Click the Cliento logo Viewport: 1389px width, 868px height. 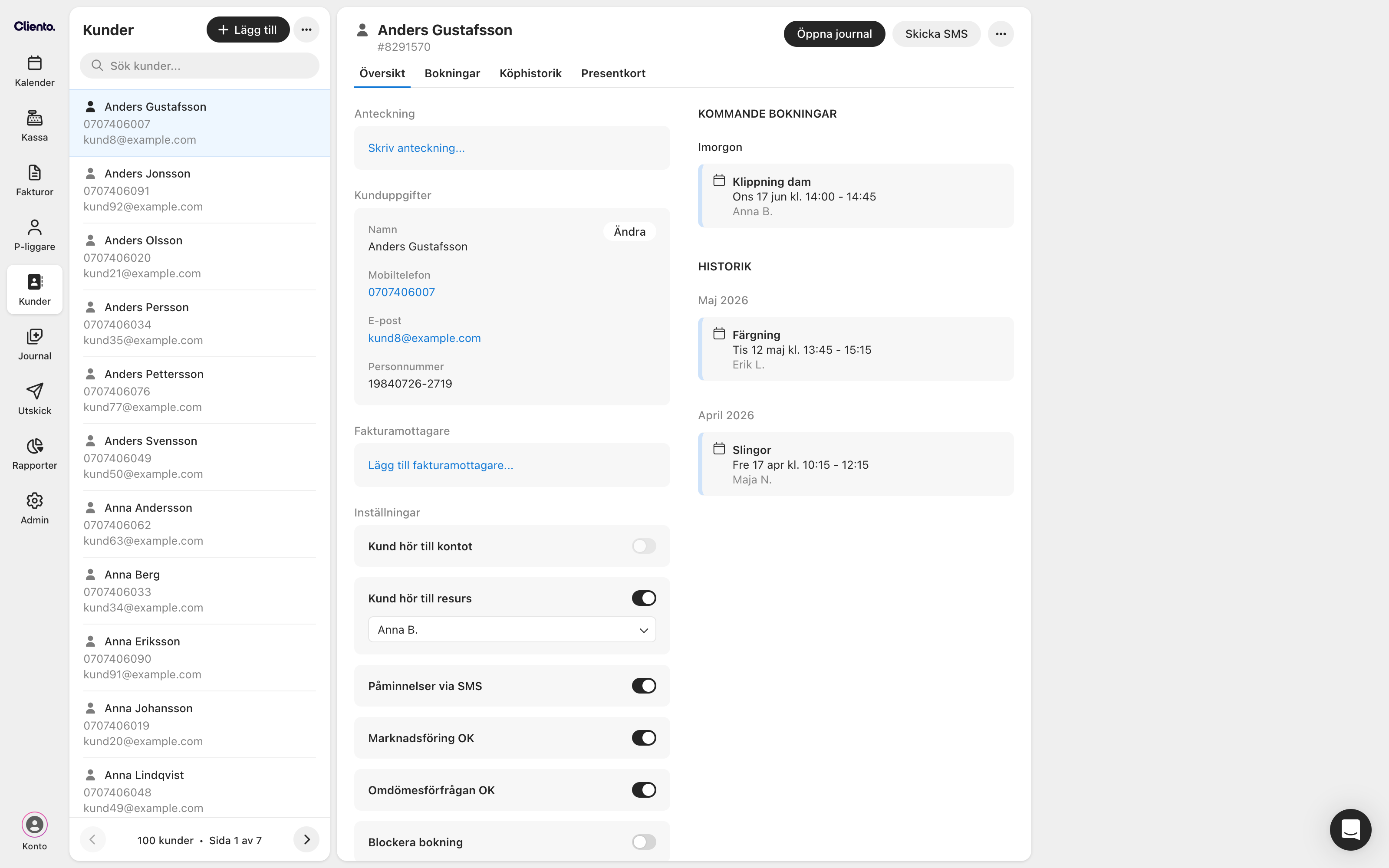point(34,26)
